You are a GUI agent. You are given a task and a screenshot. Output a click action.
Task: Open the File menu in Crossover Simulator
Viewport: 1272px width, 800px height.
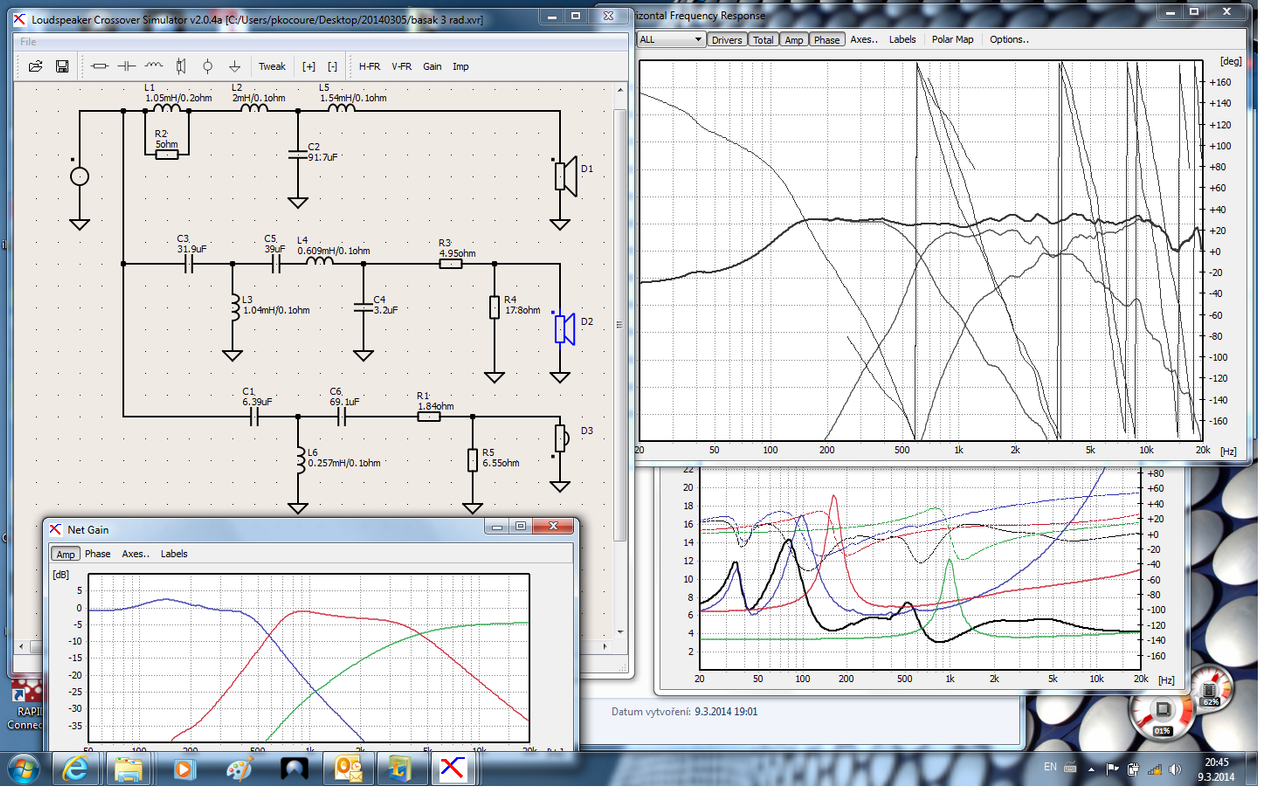pyautogui.click(x=28, y=42)
